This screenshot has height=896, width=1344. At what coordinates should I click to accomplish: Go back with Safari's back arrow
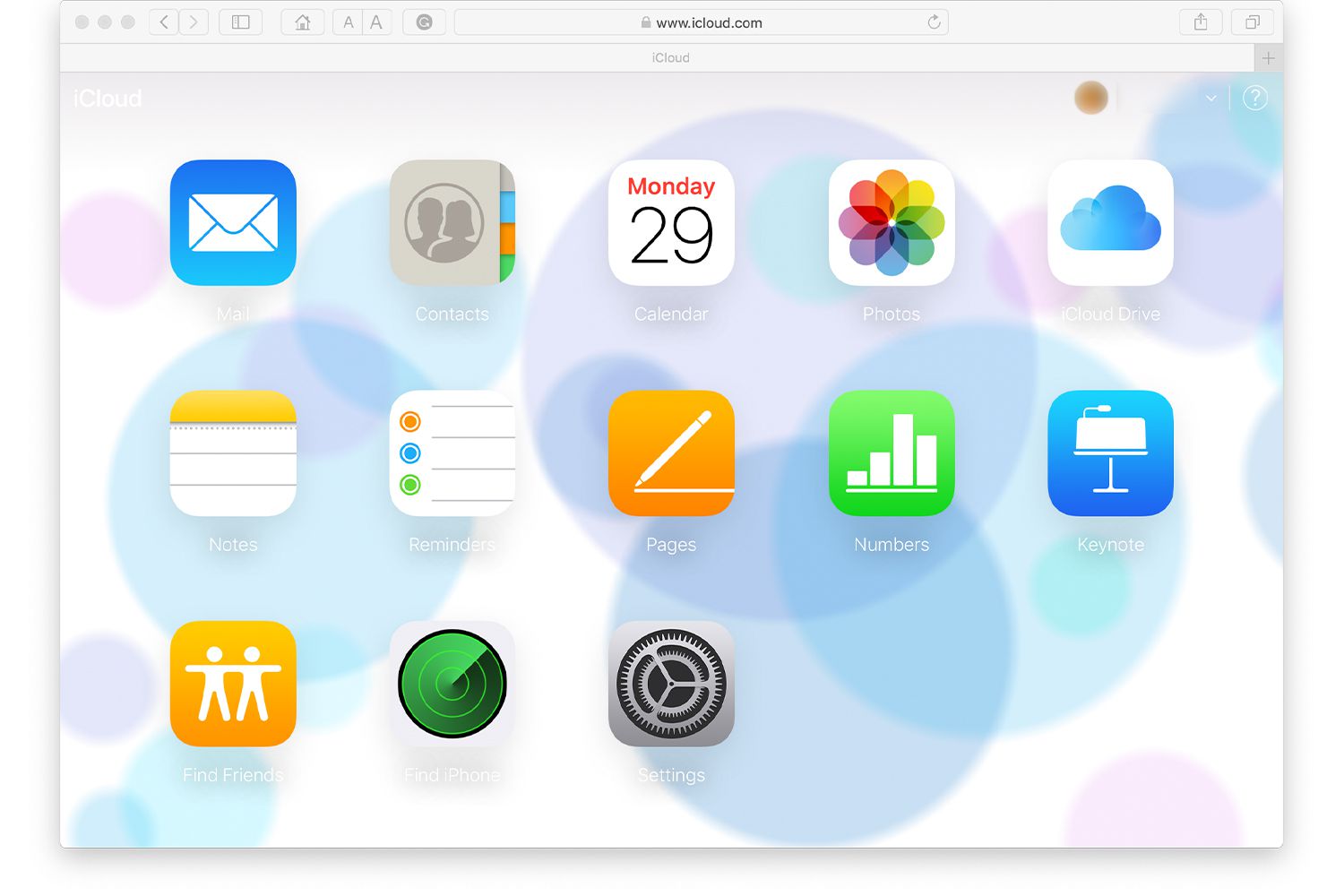point(164,22)
